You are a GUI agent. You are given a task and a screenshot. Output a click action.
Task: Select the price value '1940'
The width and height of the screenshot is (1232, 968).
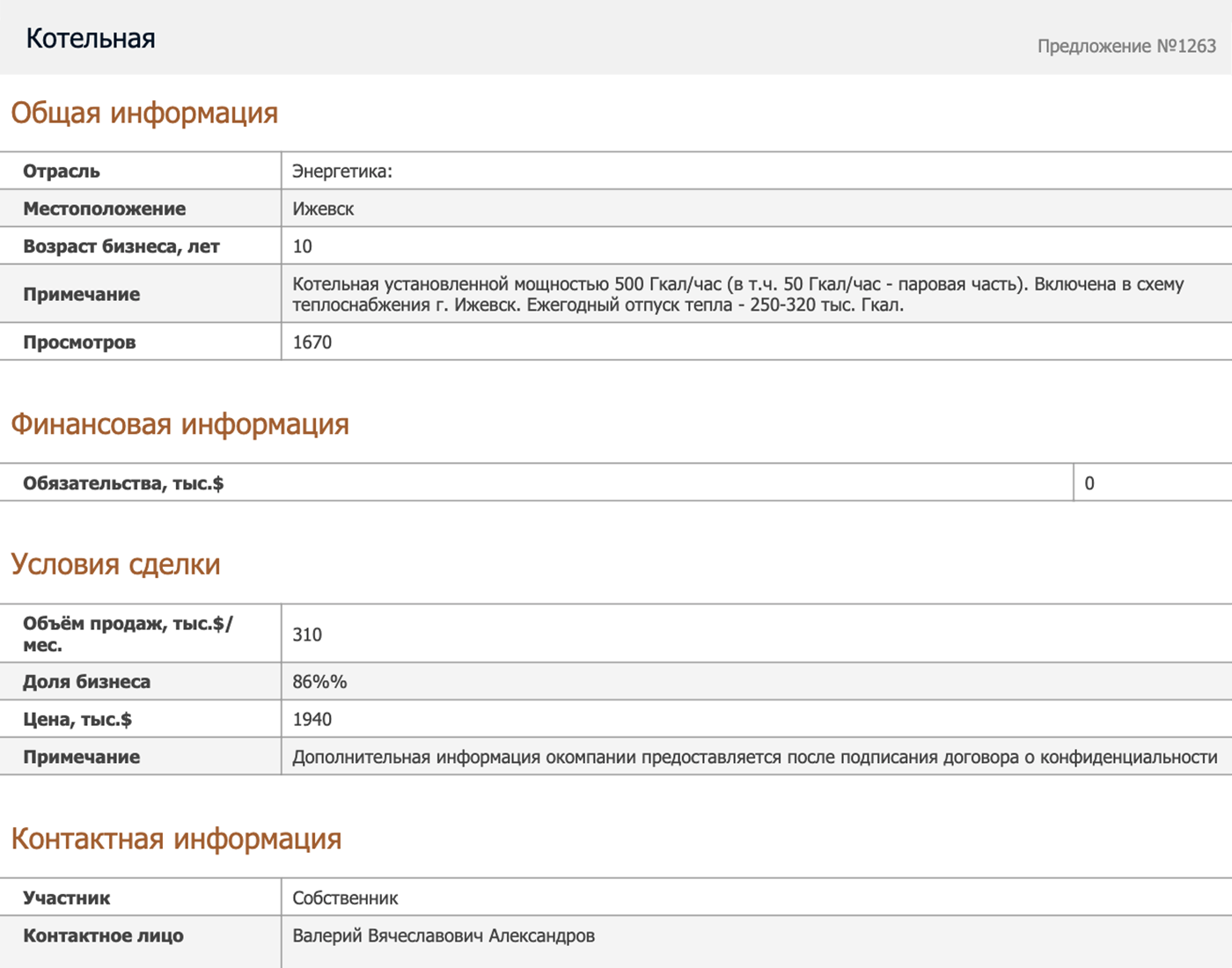[x=312, y=719]
